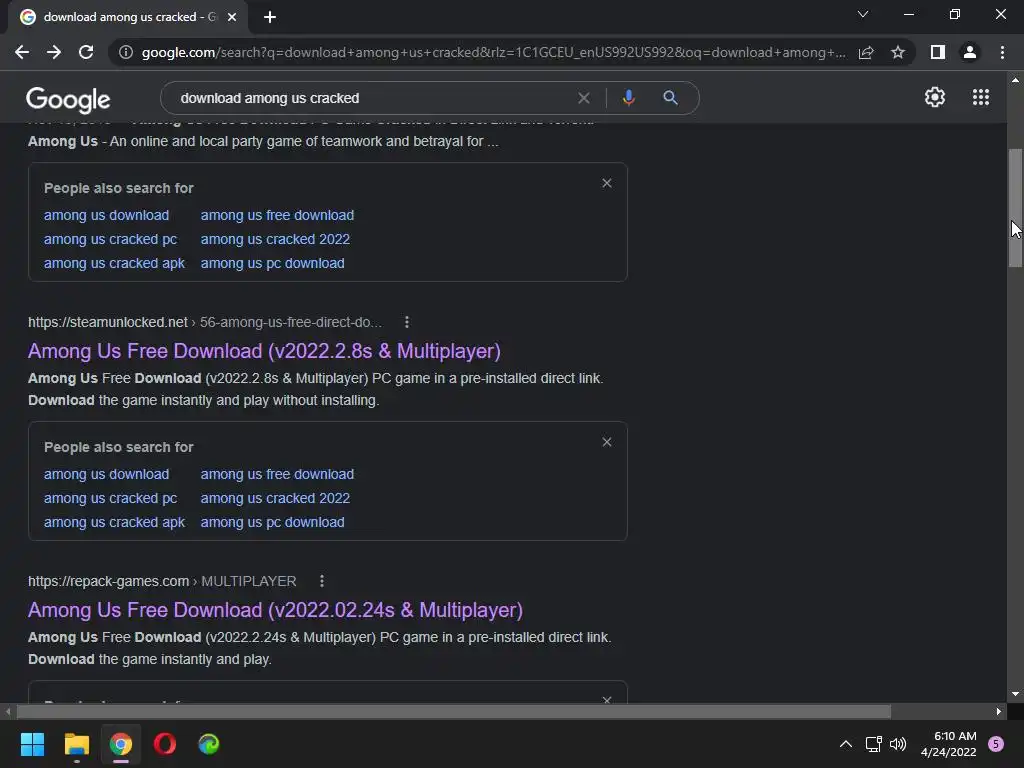Go back to the previous page
This screenshot has width=1024, height=768.
tap(22, 52)
